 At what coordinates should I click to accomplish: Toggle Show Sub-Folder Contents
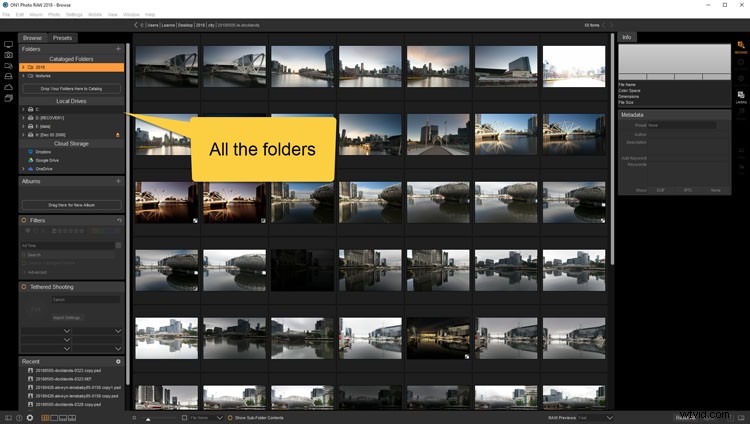point(230,418)
